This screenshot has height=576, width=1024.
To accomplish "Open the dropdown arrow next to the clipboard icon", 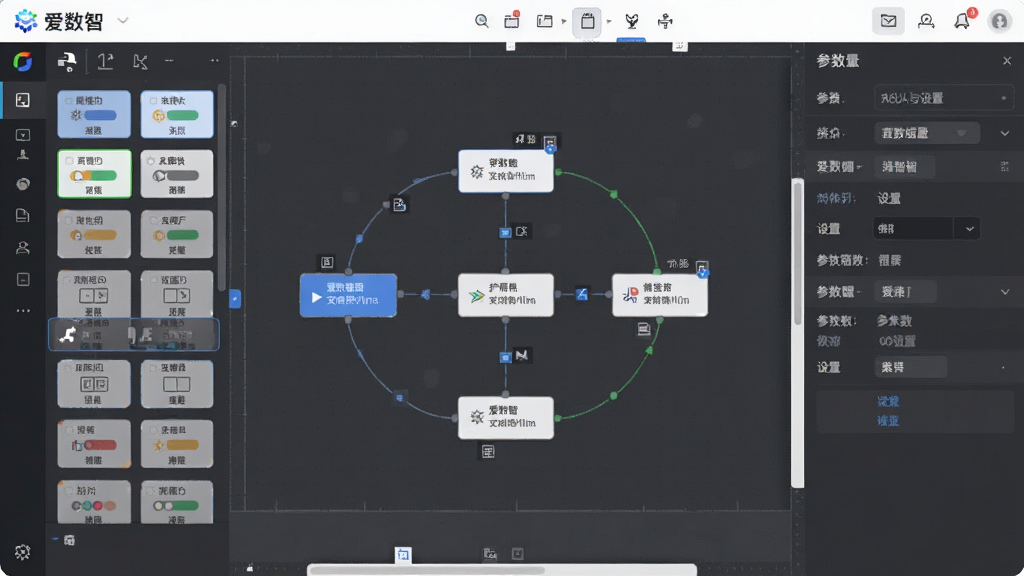I will pyautogui.click(x=609, y=22).
